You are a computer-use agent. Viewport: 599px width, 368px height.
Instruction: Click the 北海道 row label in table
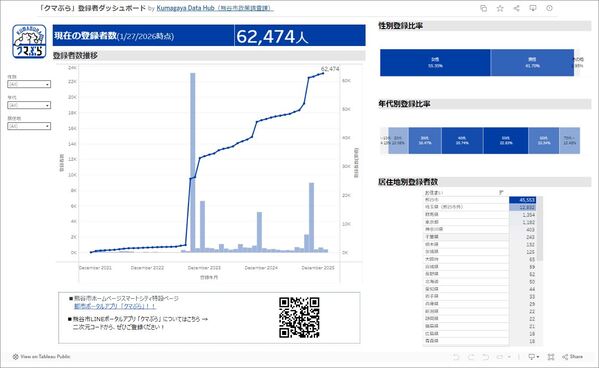coord(432,282)
